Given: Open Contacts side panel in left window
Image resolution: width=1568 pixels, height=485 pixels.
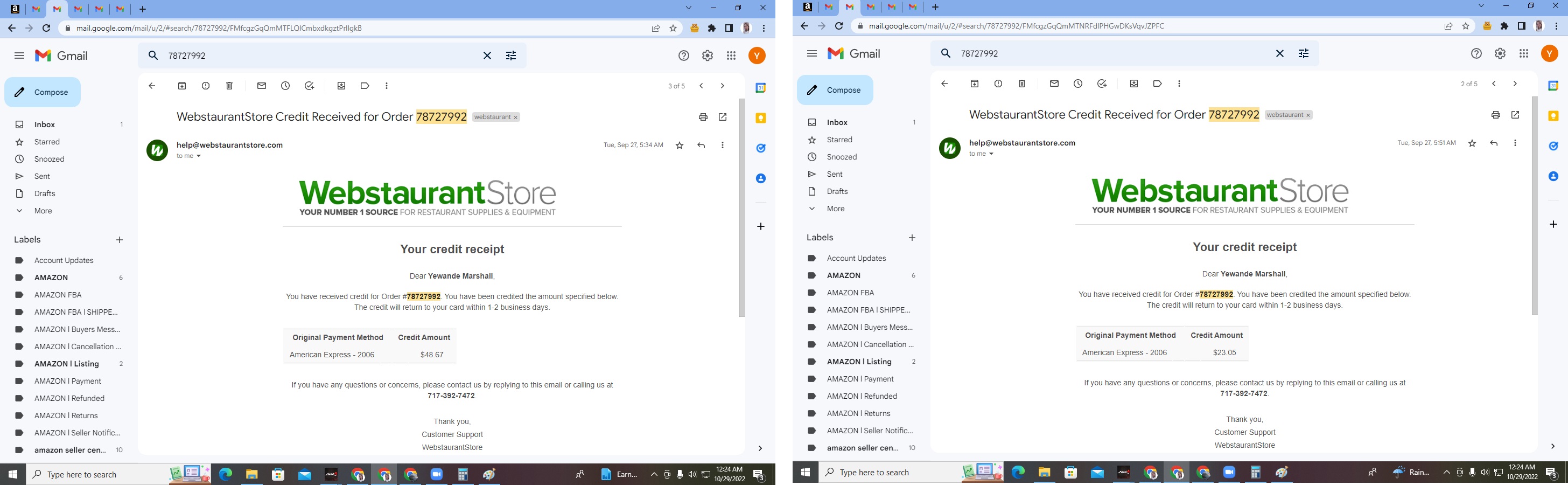Looking at the screenshot, I should point(760,178).
